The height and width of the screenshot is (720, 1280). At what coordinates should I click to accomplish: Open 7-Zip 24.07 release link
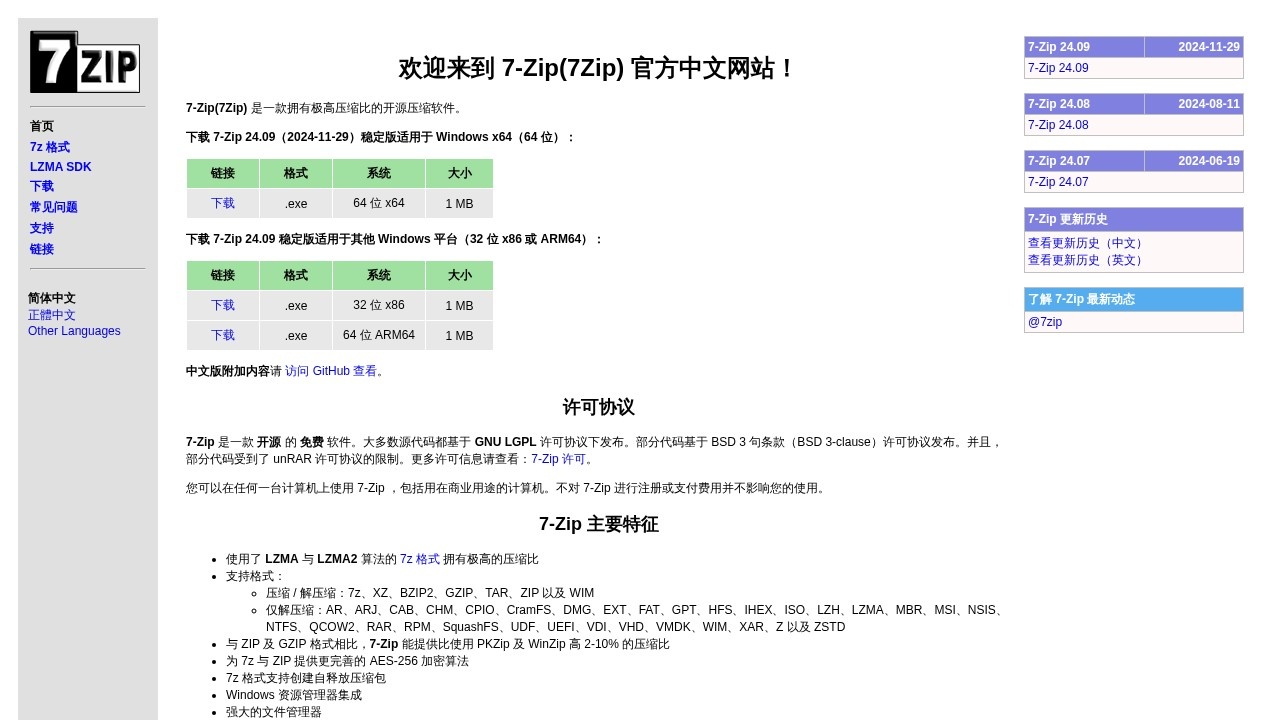(1058, 182)
